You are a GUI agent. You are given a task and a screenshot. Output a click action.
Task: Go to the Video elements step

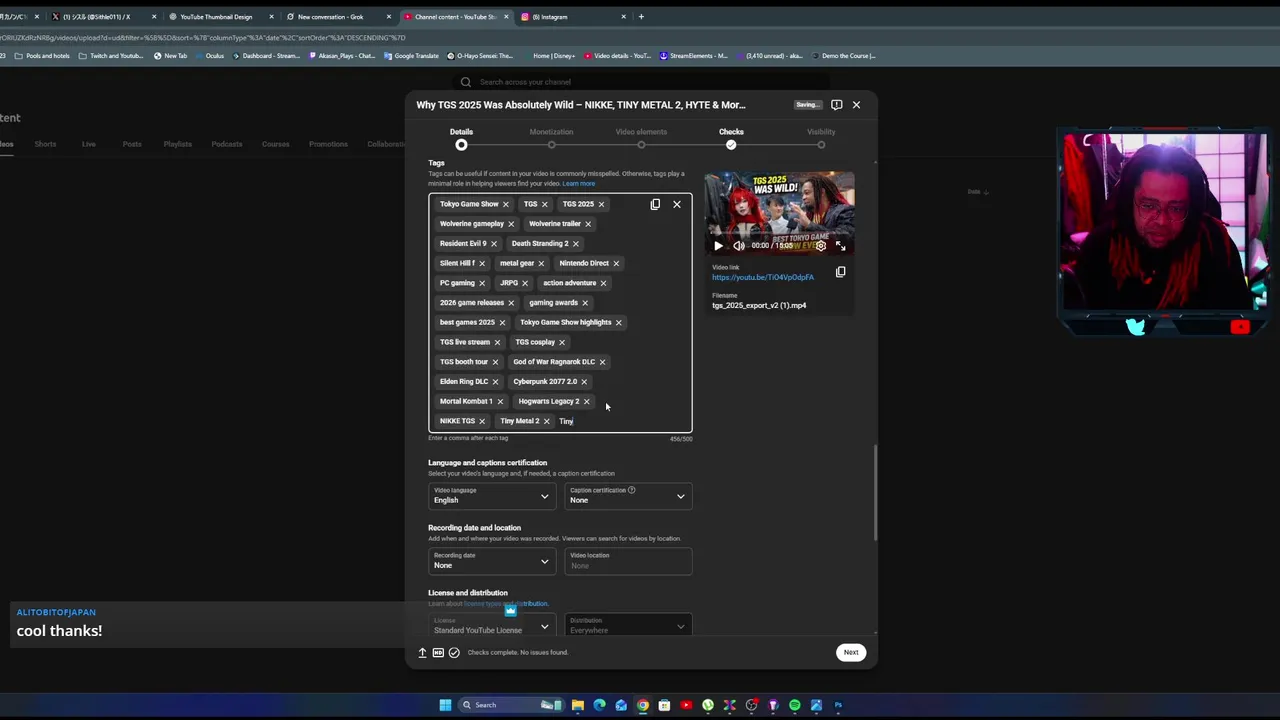tap(641, 138)
